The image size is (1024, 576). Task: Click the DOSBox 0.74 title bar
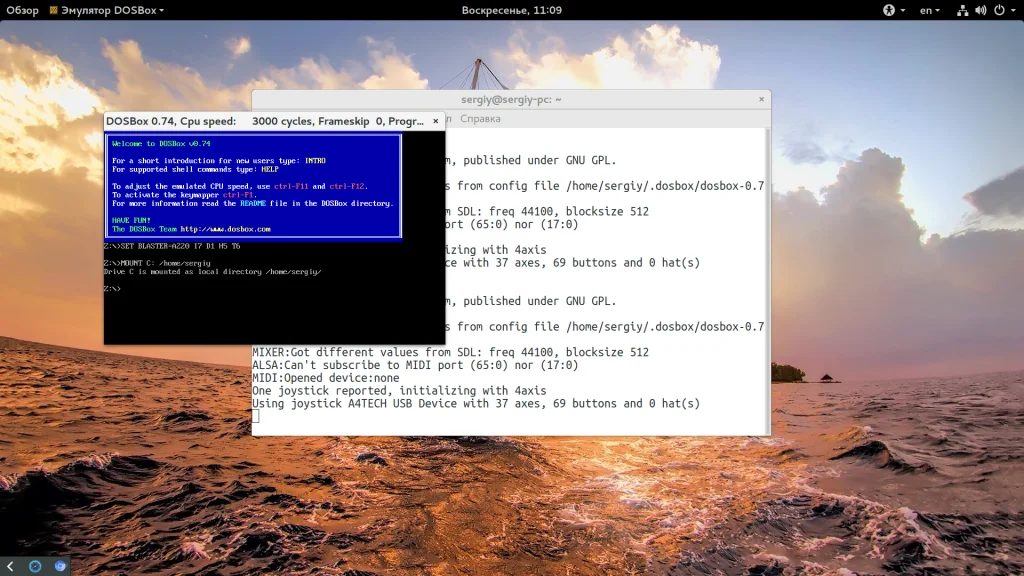coord(200,121)
